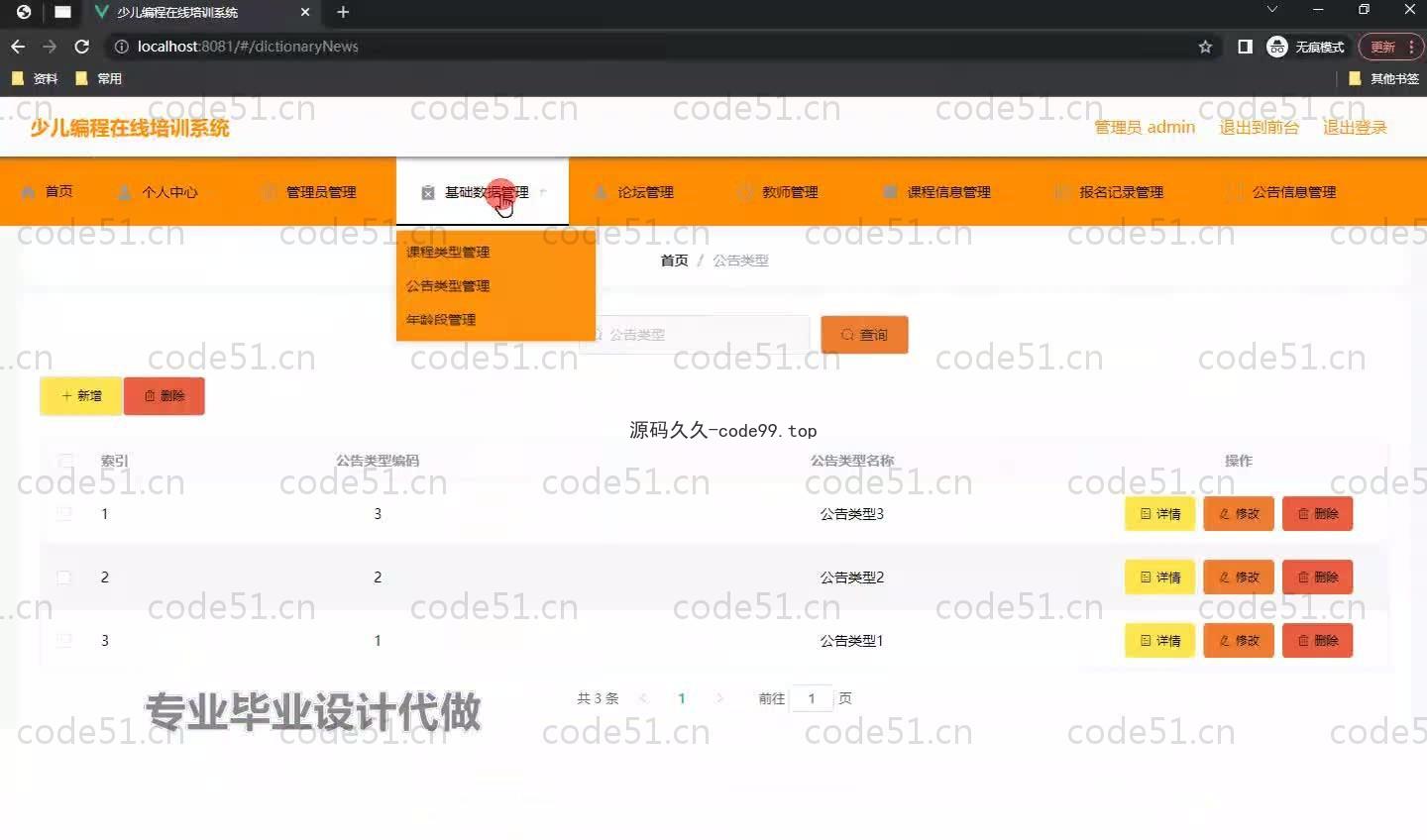Viewport: 1427px width, 840px height.
Task: Toggle select-all checkbox in table header
Action: coord(65,461)
